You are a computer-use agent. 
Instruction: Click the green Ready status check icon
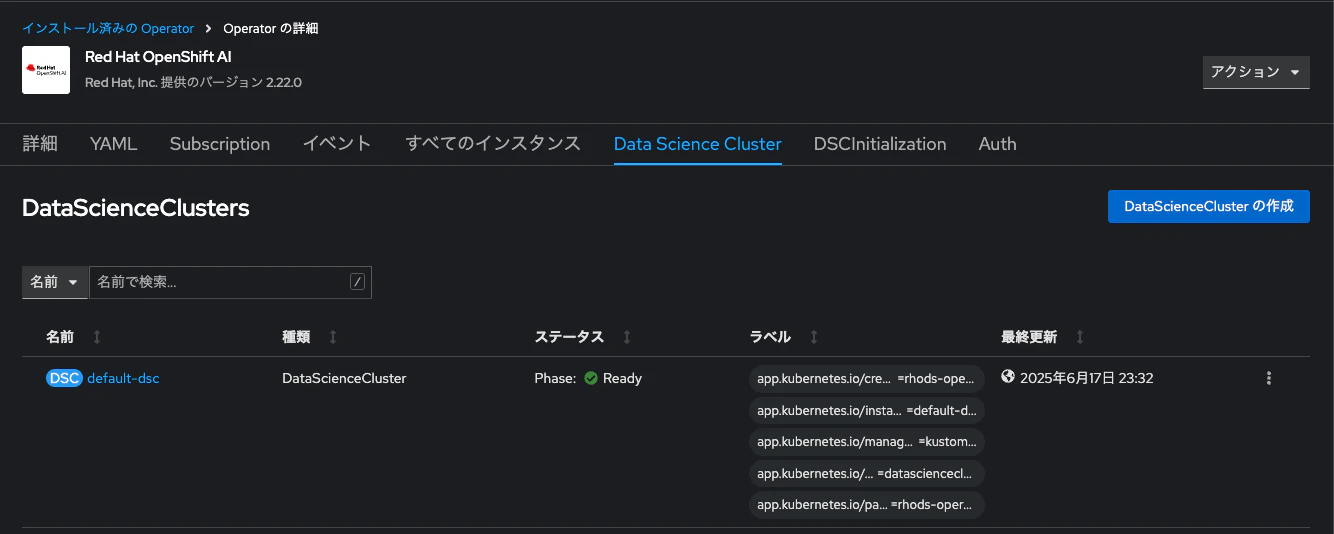click(x=591, y=378)
